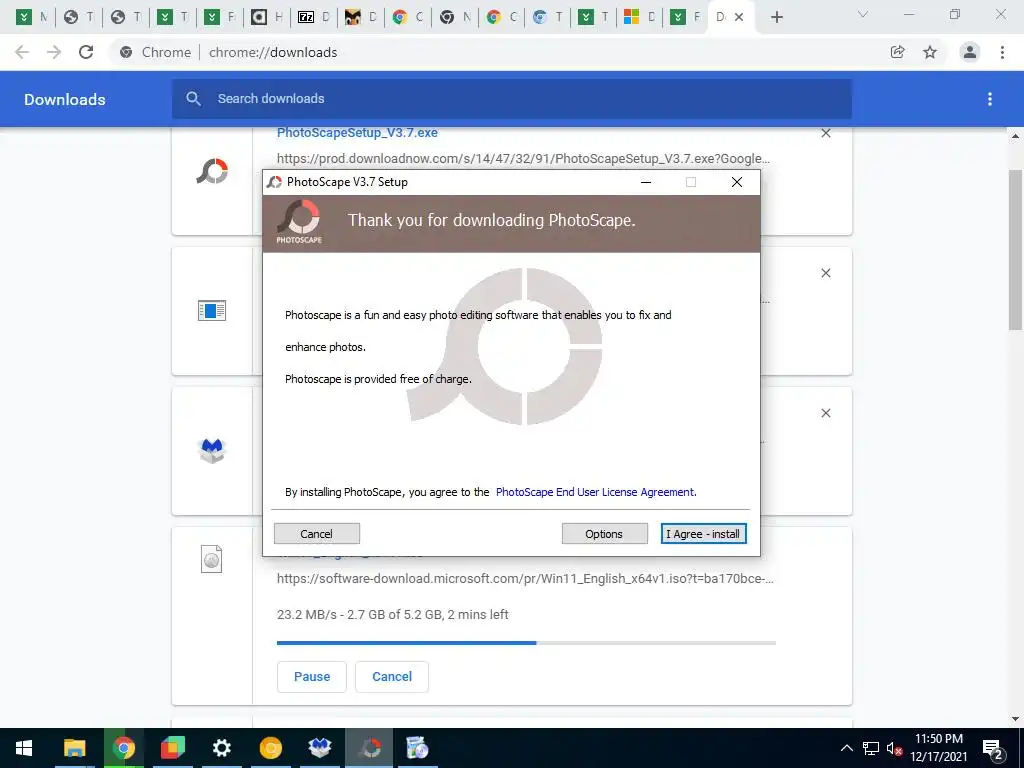Open the Chrome profile avatar menu
Viewport: 1024px width, 768px height.
tap(970, 52)
